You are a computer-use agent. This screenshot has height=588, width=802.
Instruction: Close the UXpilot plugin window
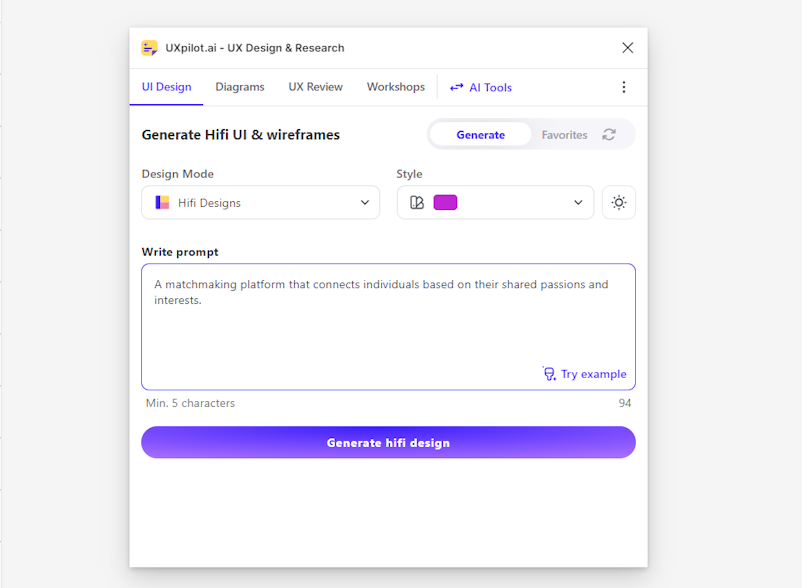628,48
